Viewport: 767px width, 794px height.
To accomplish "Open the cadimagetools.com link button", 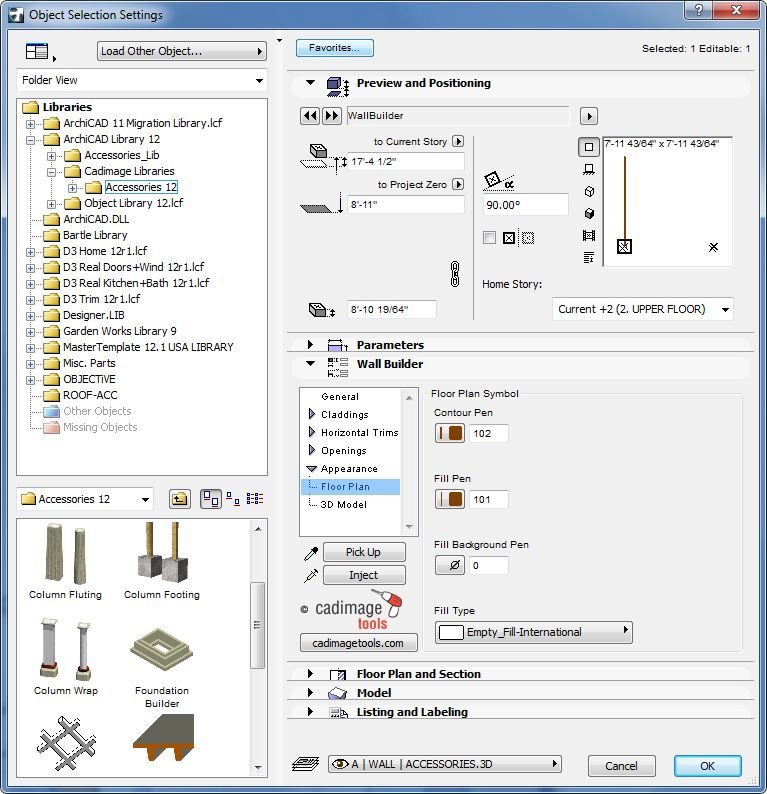I will (x=358, y=643).
